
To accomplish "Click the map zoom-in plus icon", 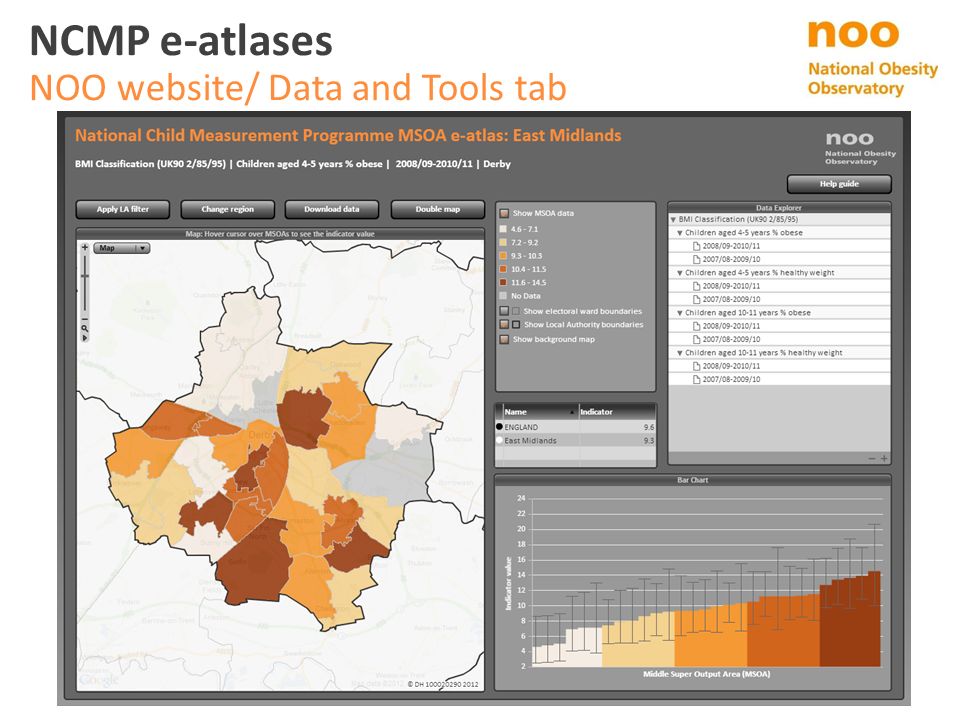I will pyautogui.click(x=84, y=247).
